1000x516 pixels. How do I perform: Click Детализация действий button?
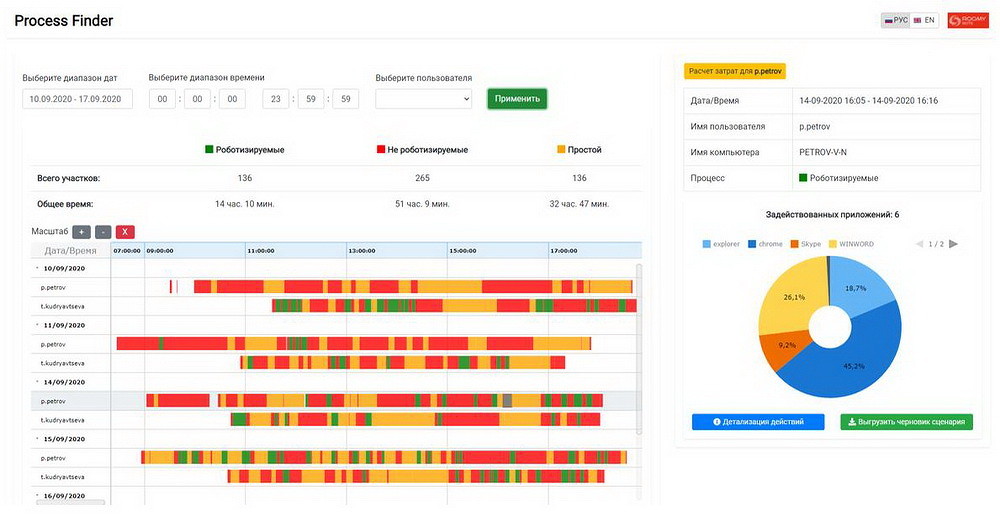[758, 422]
